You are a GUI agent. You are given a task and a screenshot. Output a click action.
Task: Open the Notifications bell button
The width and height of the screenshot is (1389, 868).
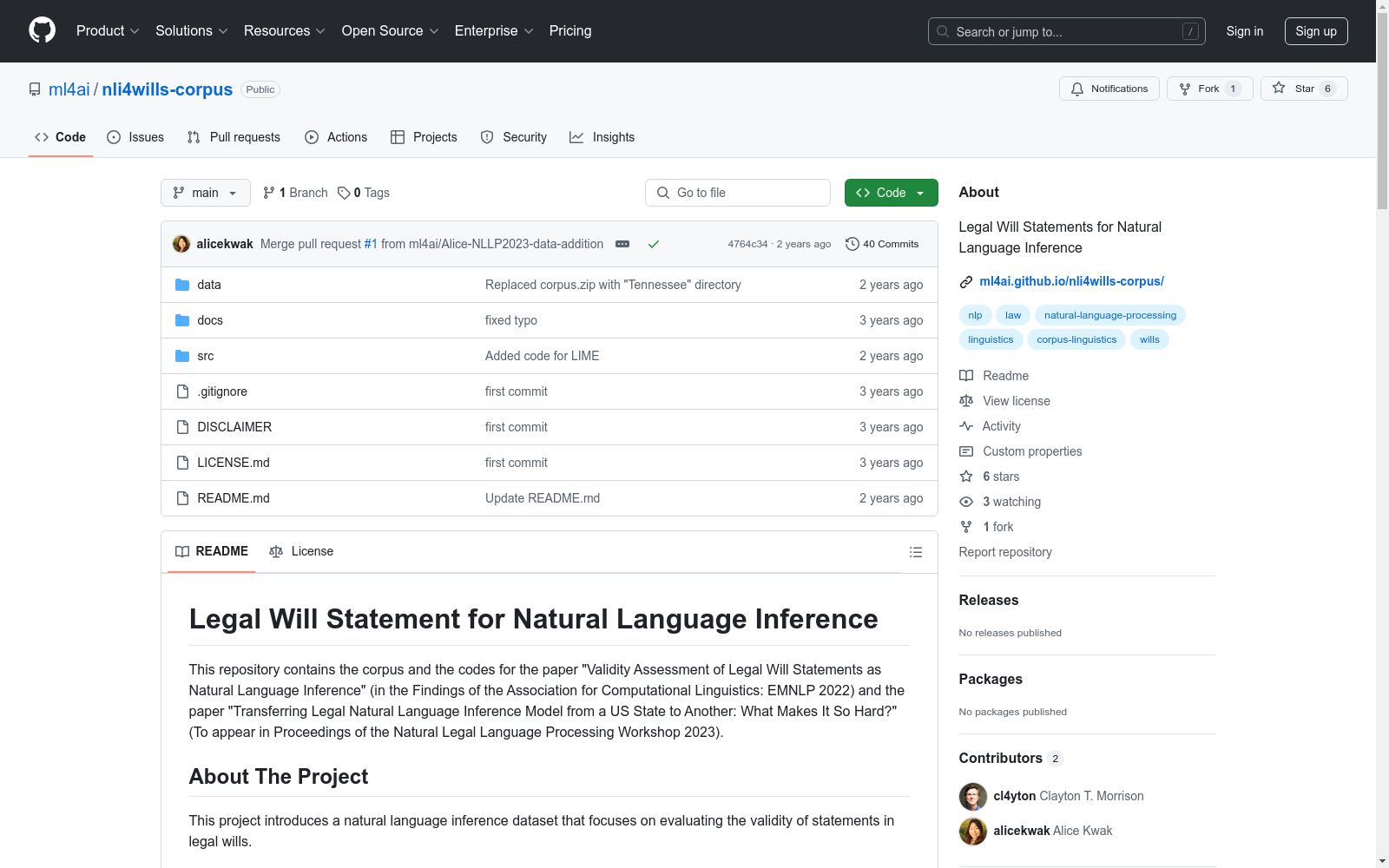pyautogui.click(x=1109, y=89)
